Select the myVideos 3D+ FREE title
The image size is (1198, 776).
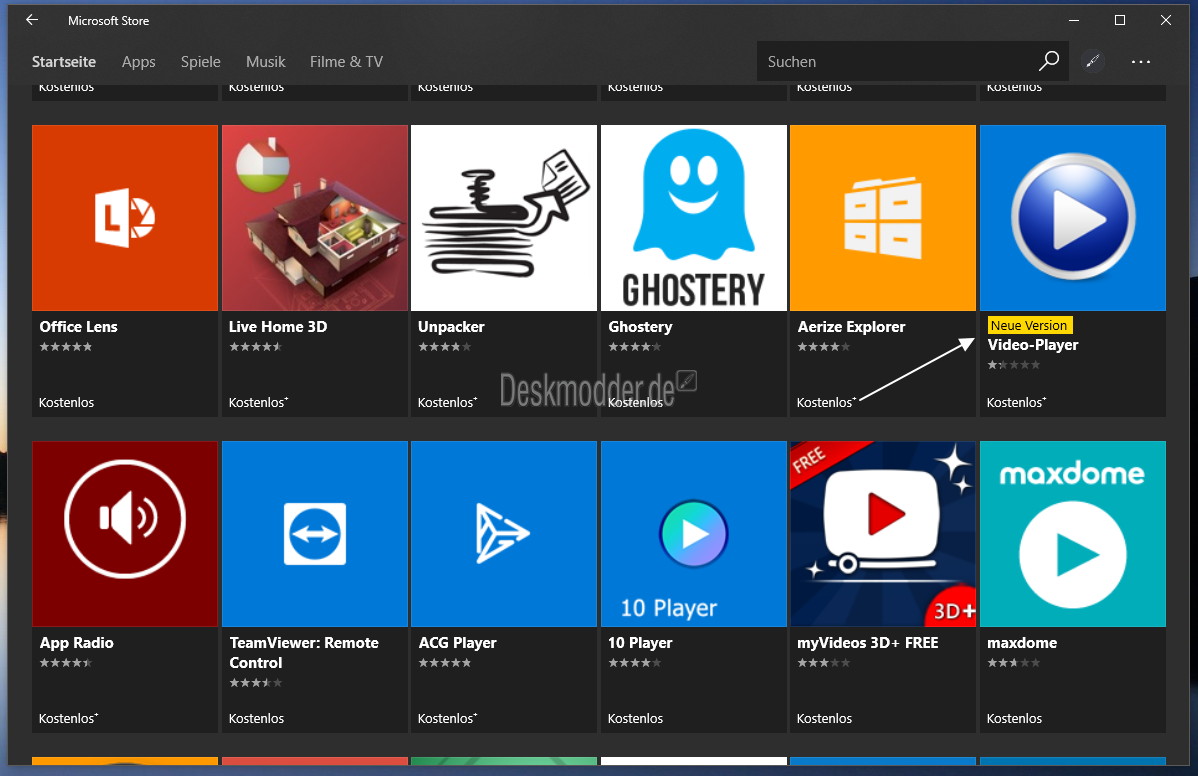pyautogui.click(x=868, y=643)
